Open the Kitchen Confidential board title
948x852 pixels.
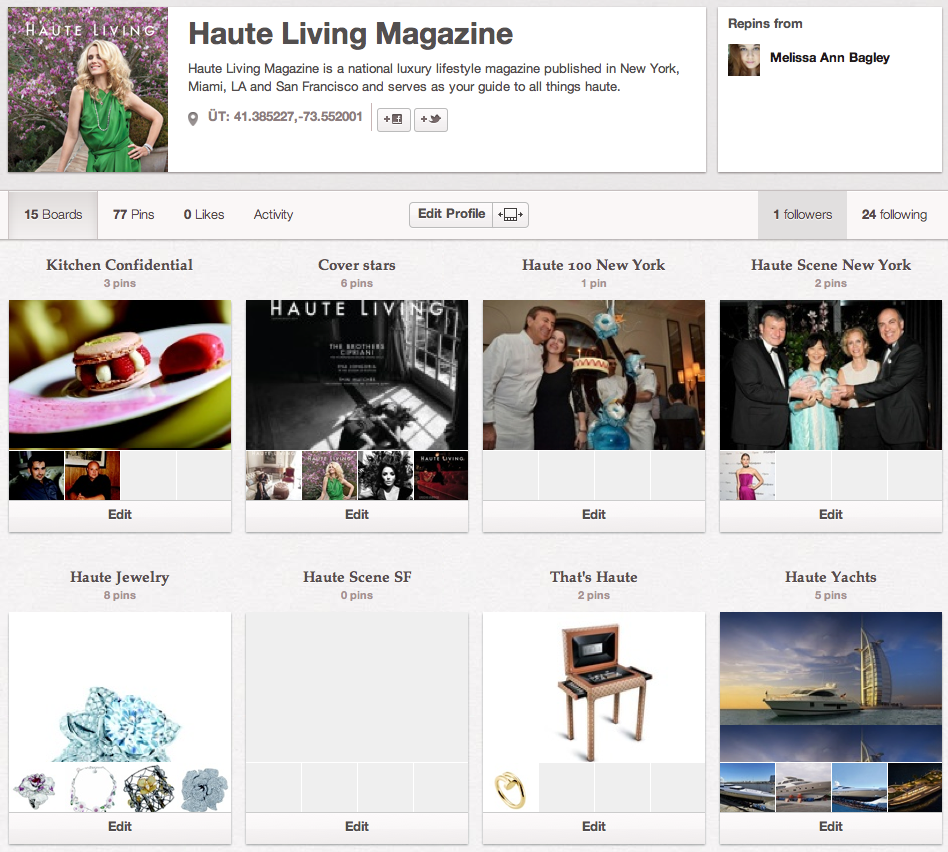(x=120, y=265)
